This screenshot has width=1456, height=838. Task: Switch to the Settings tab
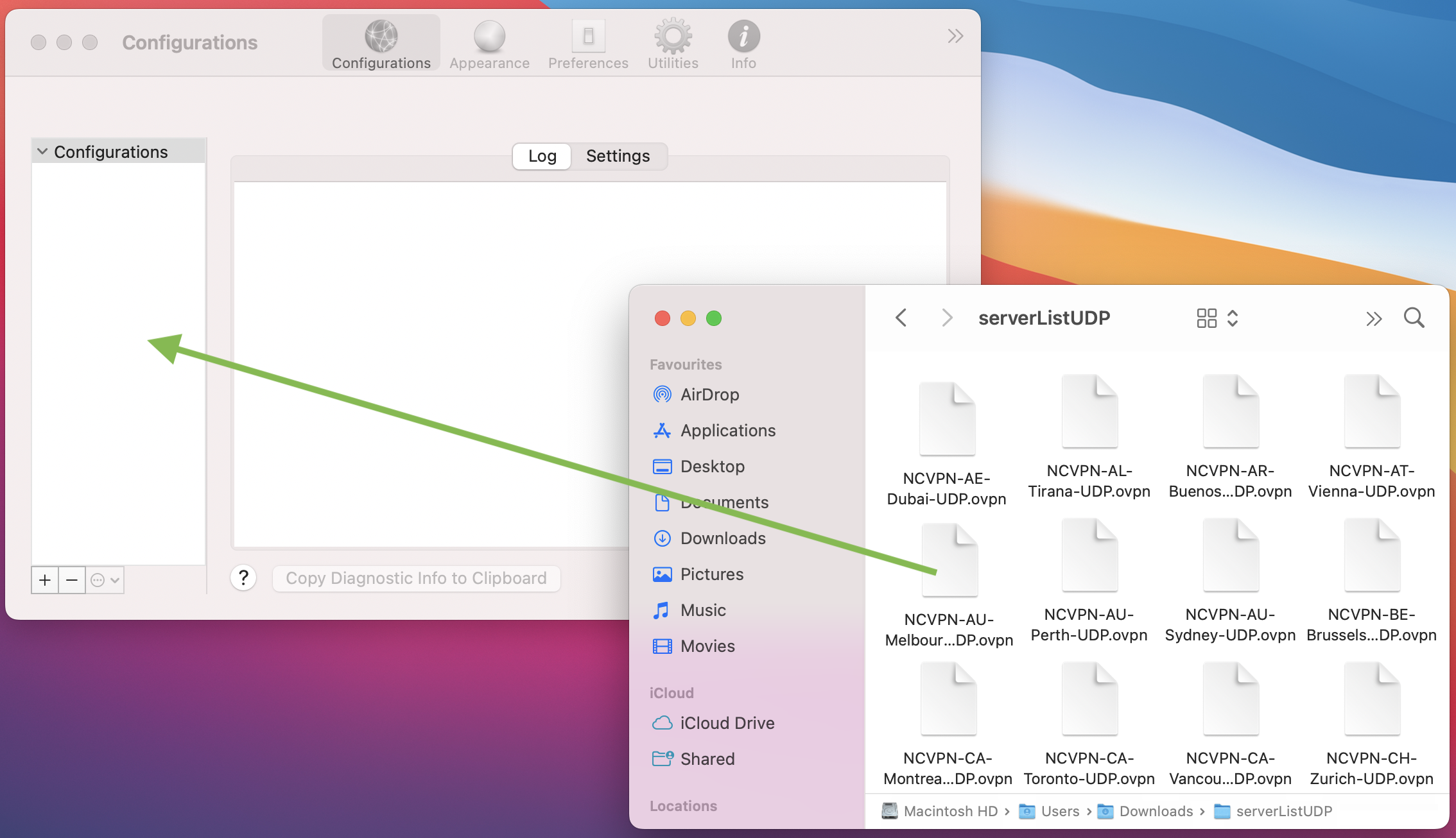[618, 156]
